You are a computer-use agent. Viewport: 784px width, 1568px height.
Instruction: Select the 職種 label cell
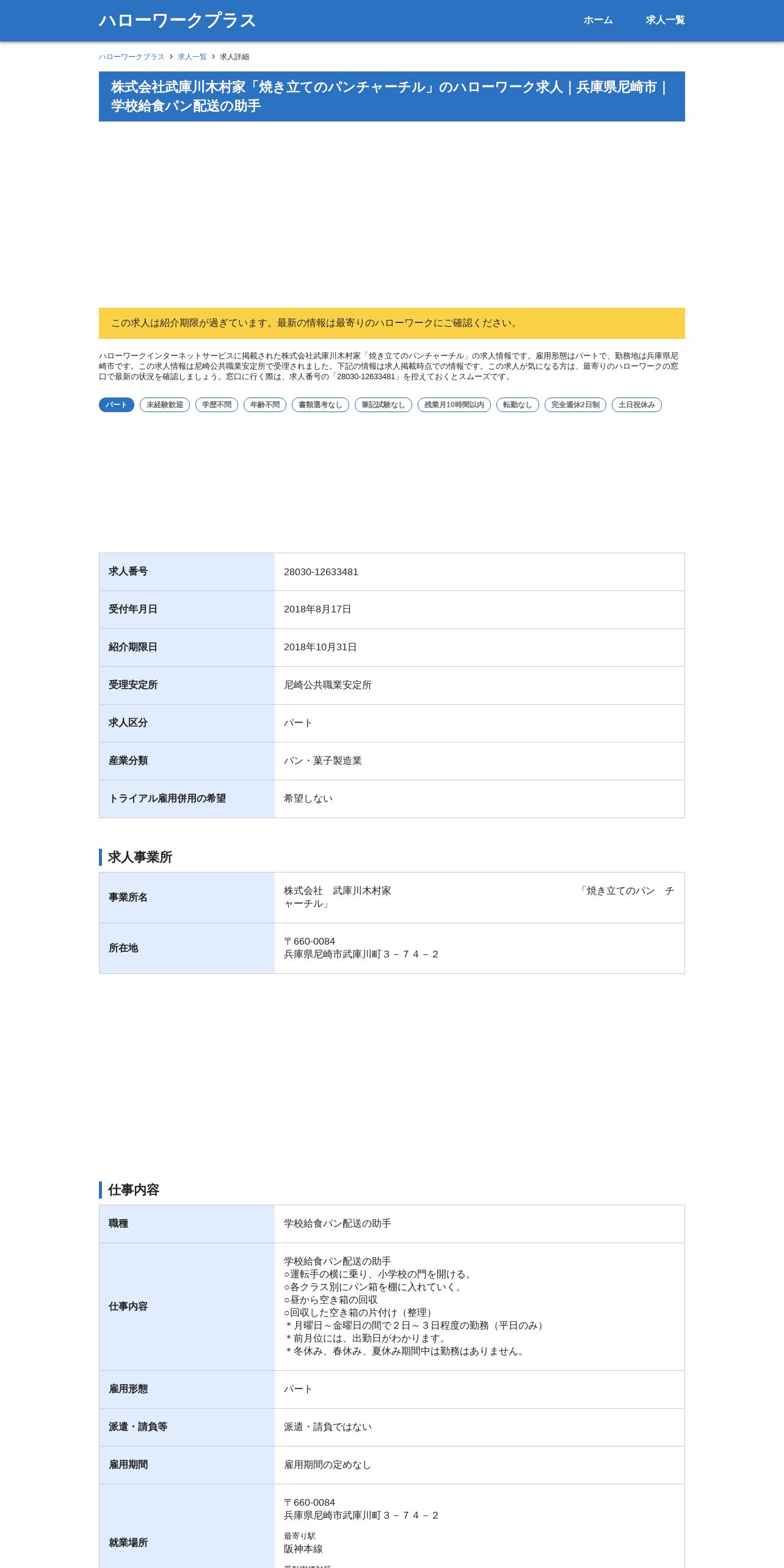tap(187, 1224)
